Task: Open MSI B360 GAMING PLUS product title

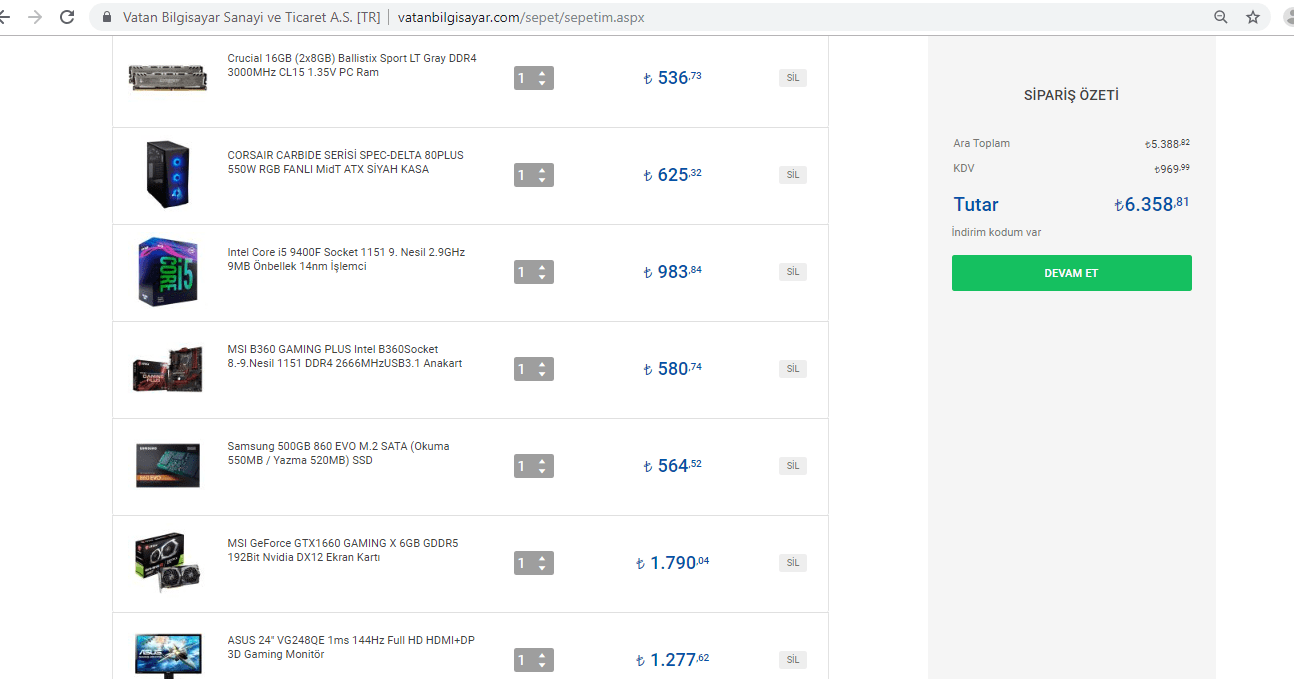Action: (345, 356)
